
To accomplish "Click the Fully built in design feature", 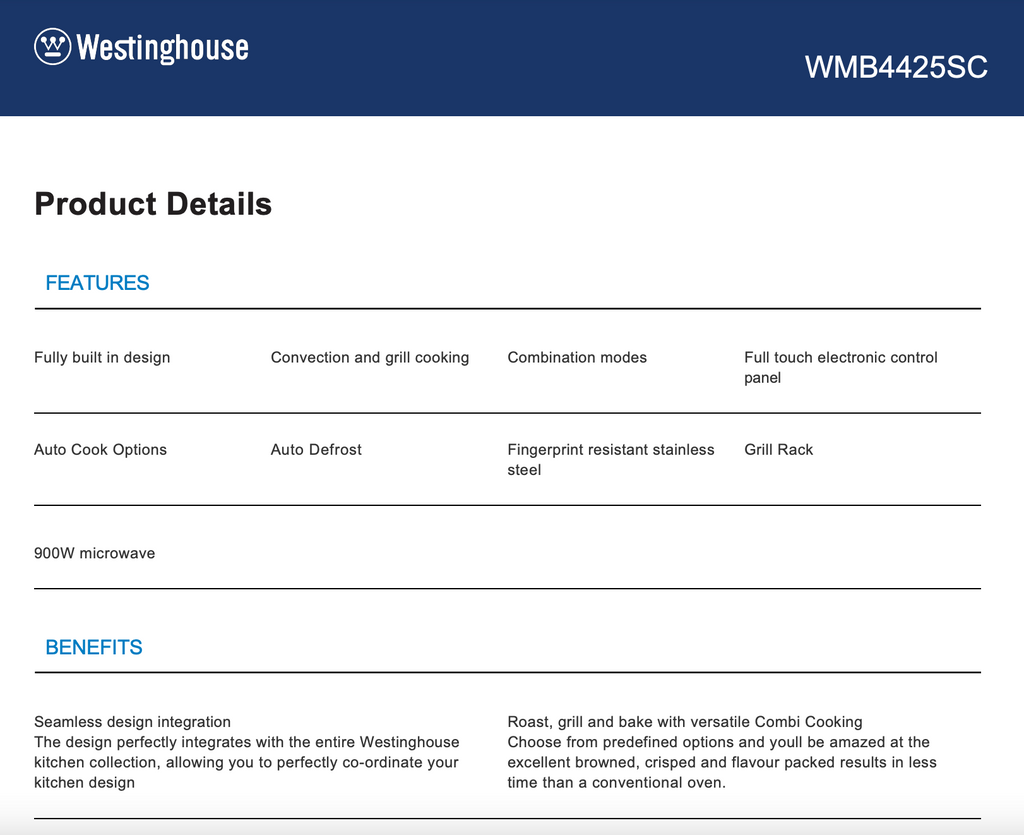I will pos(102,358).
